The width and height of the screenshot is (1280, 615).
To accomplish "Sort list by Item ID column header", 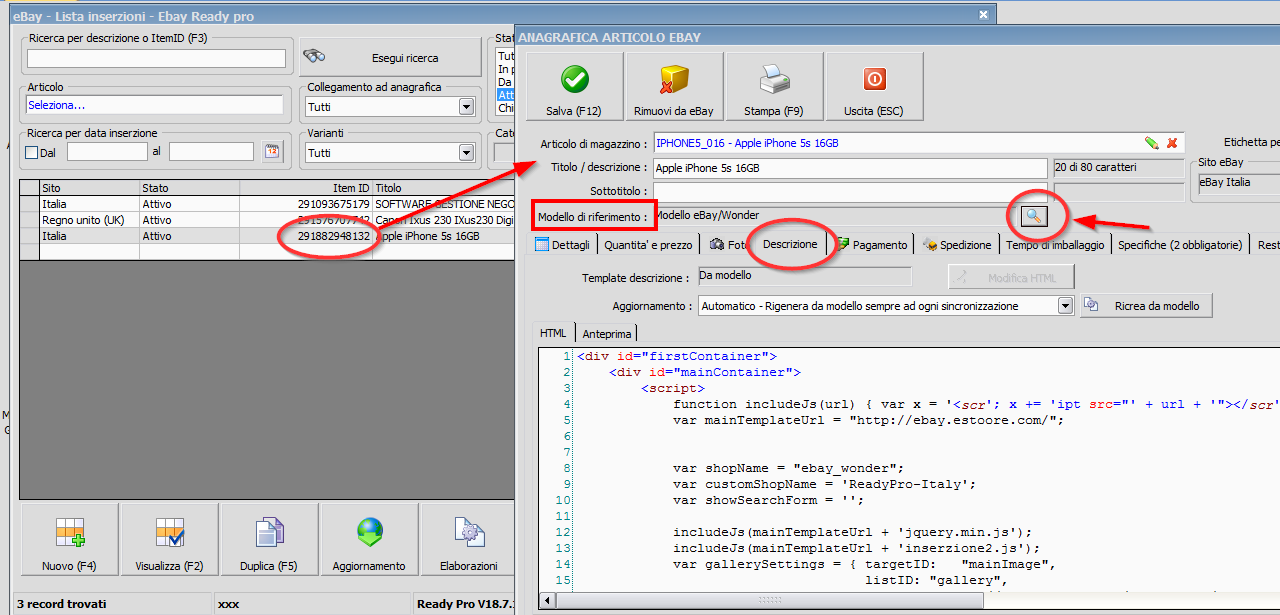I will point(306,188).
